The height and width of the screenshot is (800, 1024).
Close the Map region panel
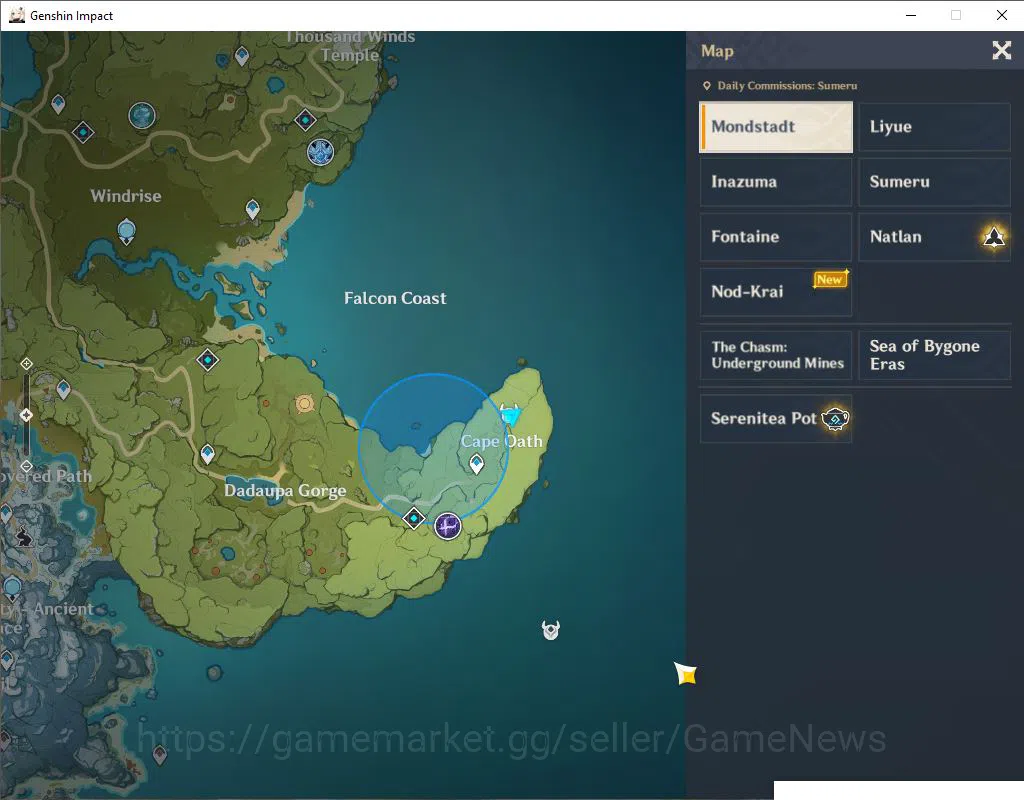click(x=1002, y=50)
